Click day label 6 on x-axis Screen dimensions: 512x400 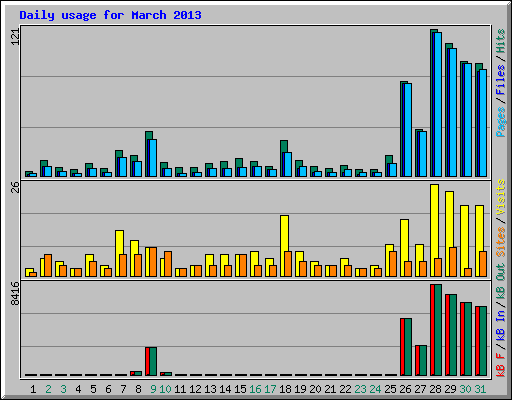pyautogui.click(x=108, y=389)
